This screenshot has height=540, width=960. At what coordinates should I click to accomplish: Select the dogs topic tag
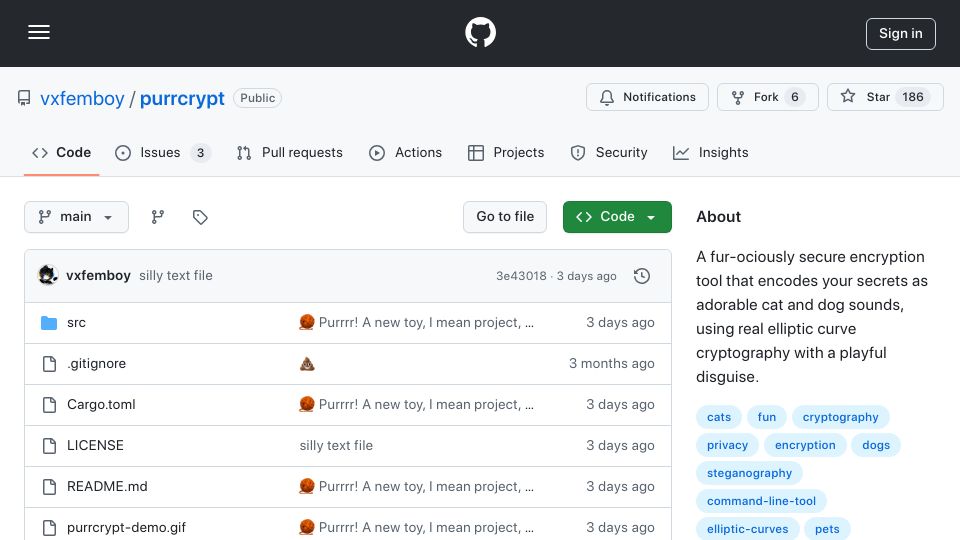click(x=876, y=445)
